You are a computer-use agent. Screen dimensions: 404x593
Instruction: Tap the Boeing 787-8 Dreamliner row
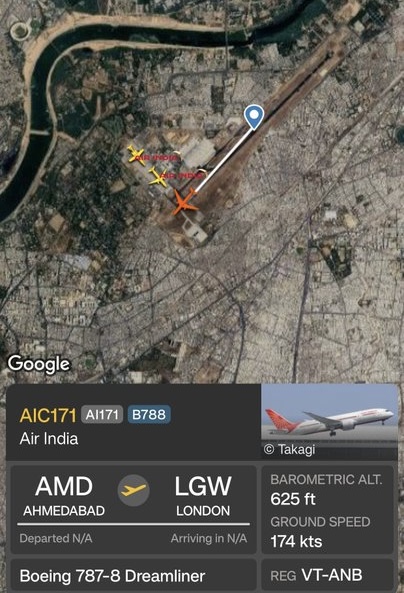click(x=132, y=576)
